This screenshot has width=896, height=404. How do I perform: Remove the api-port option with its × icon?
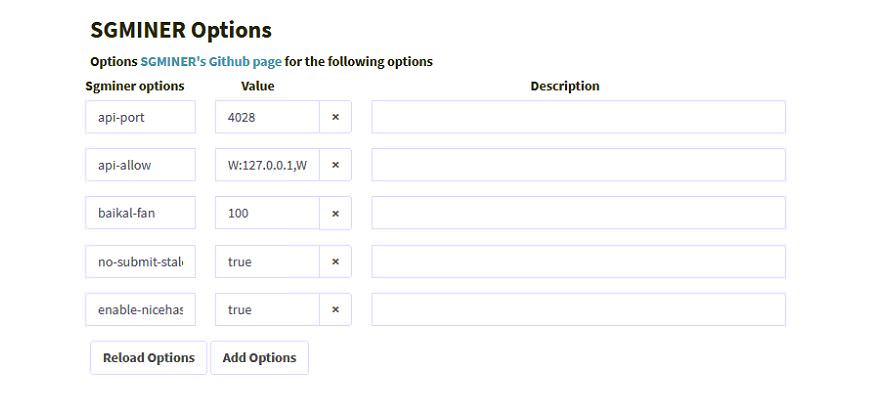[335, 117]
